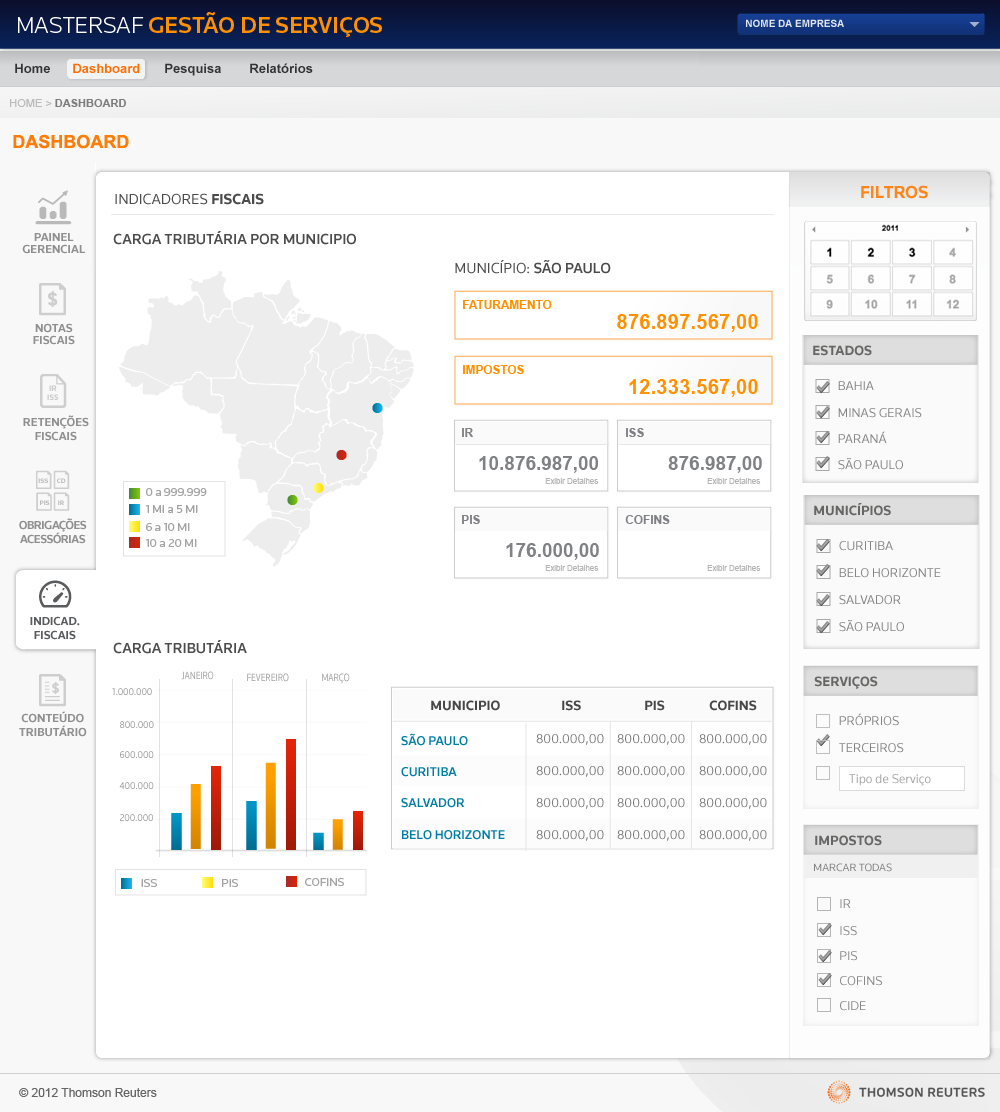Open the Retenções Fiscais icon
Screen dimensions: 1000x1112
(x=53, y=391)
